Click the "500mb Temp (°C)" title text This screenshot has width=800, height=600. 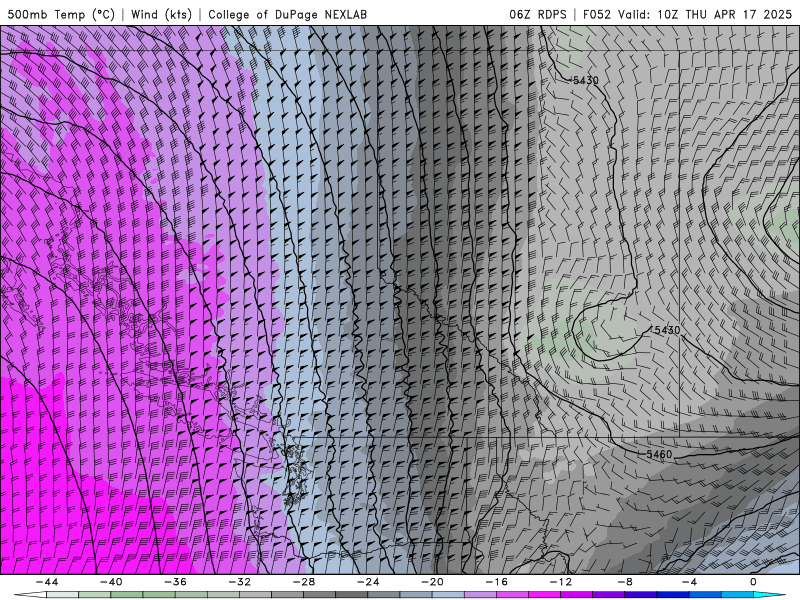[x=61, y=14]
